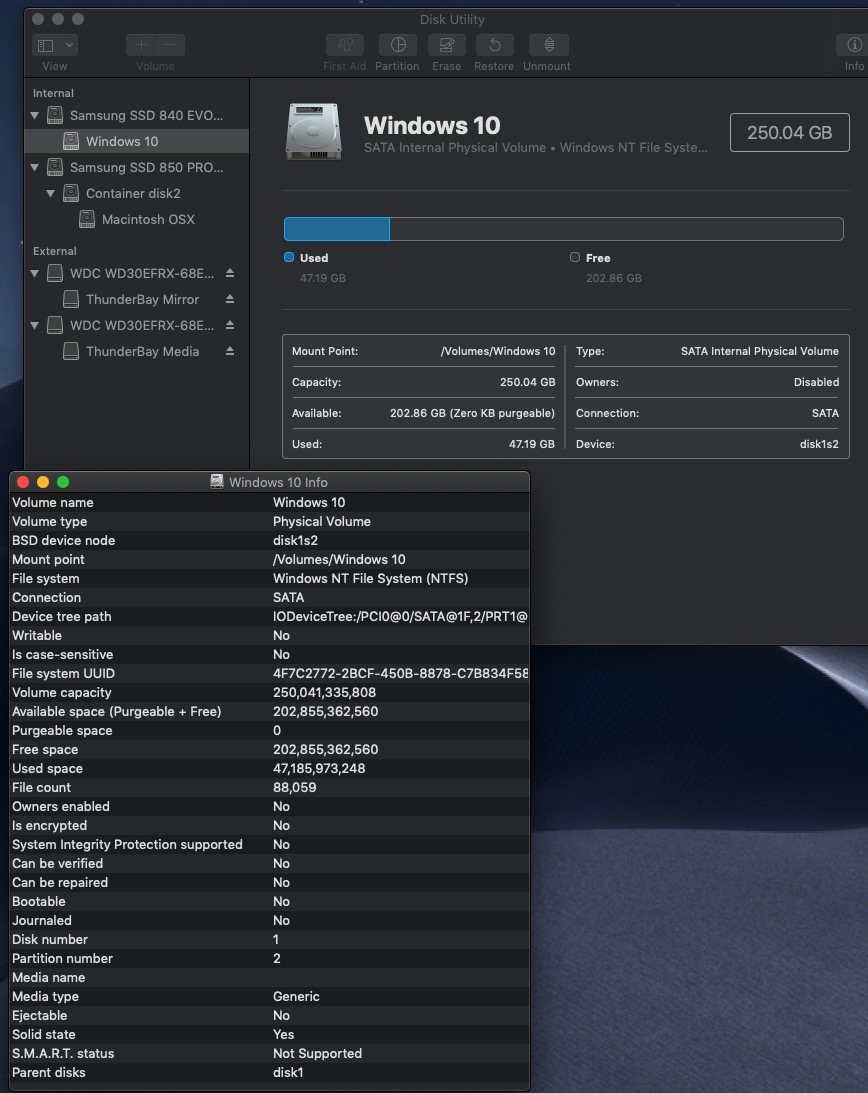Close the Windows 10 Info window
The width and height of the screenshot is (868, 1093).
23,482
